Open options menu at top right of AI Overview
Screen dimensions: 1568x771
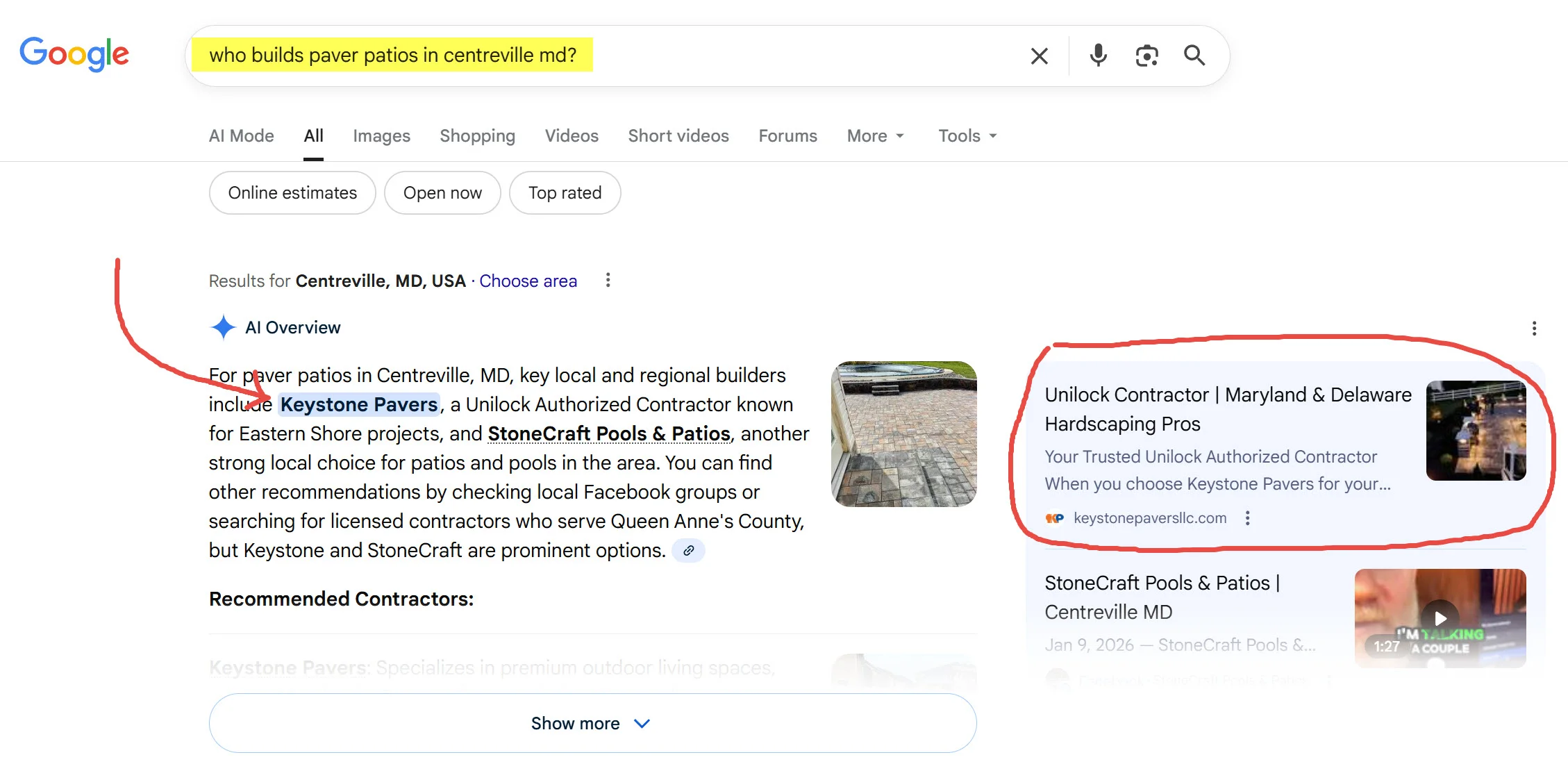[x=1535, y=328]
